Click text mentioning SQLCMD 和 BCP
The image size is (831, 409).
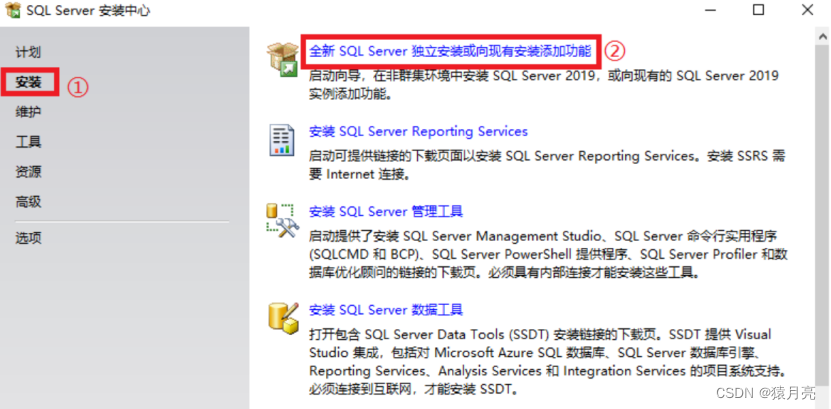point(548,254)
